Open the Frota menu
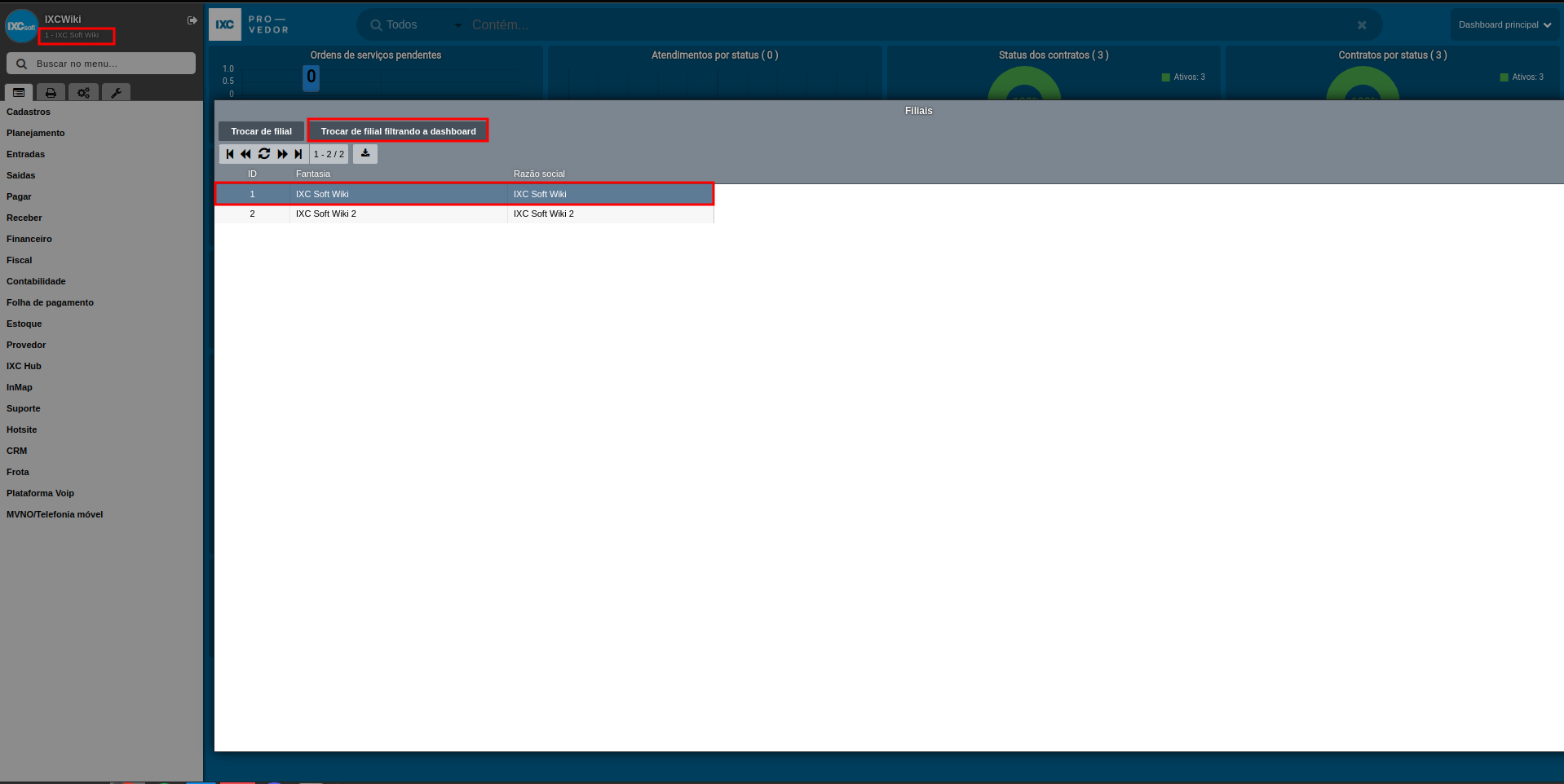Image resolution: width=1564 pixels, height=784 pixels. (18, 472)
